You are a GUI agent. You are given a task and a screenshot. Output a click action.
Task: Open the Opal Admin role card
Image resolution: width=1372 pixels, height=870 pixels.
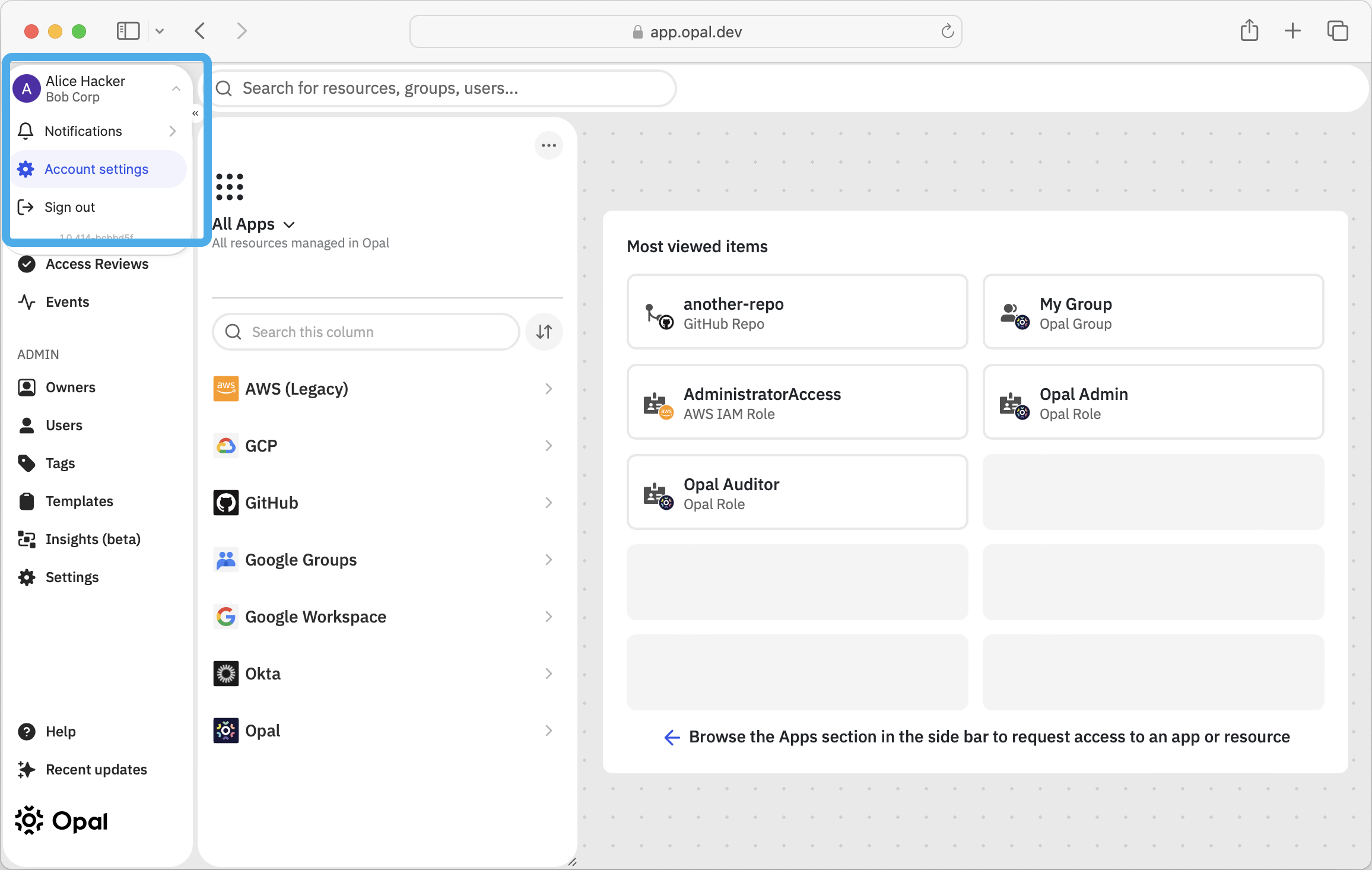1153,402
